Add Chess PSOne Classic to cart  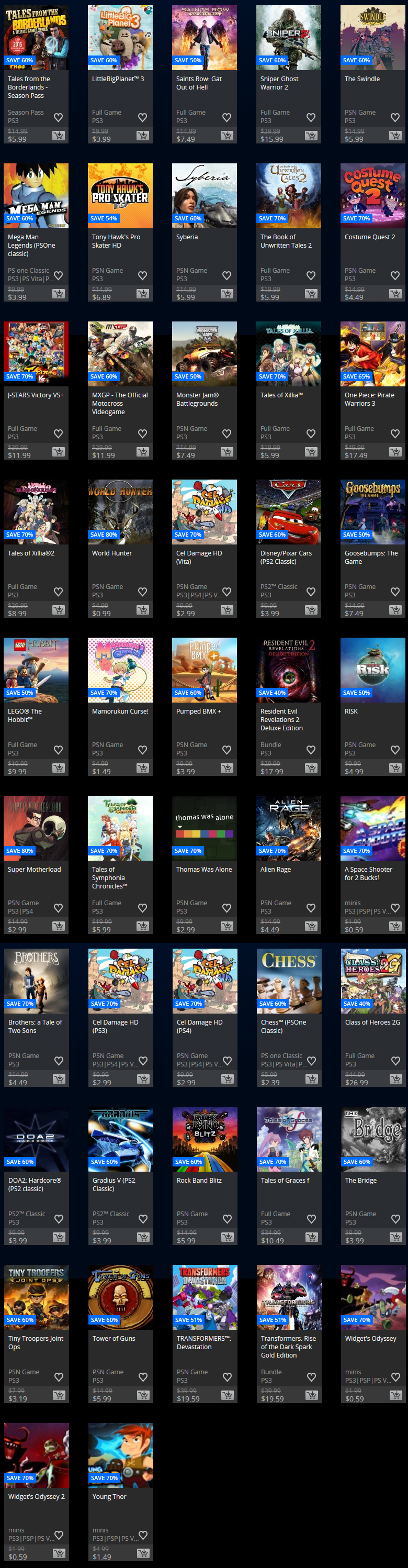[312, 1079]
